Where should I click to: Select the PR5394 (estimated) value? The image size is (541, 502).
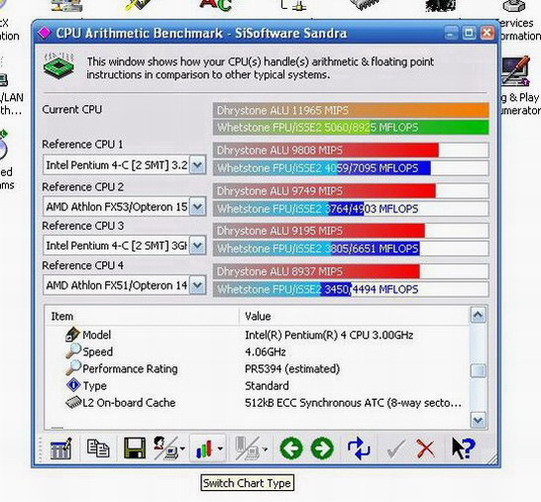292,369
